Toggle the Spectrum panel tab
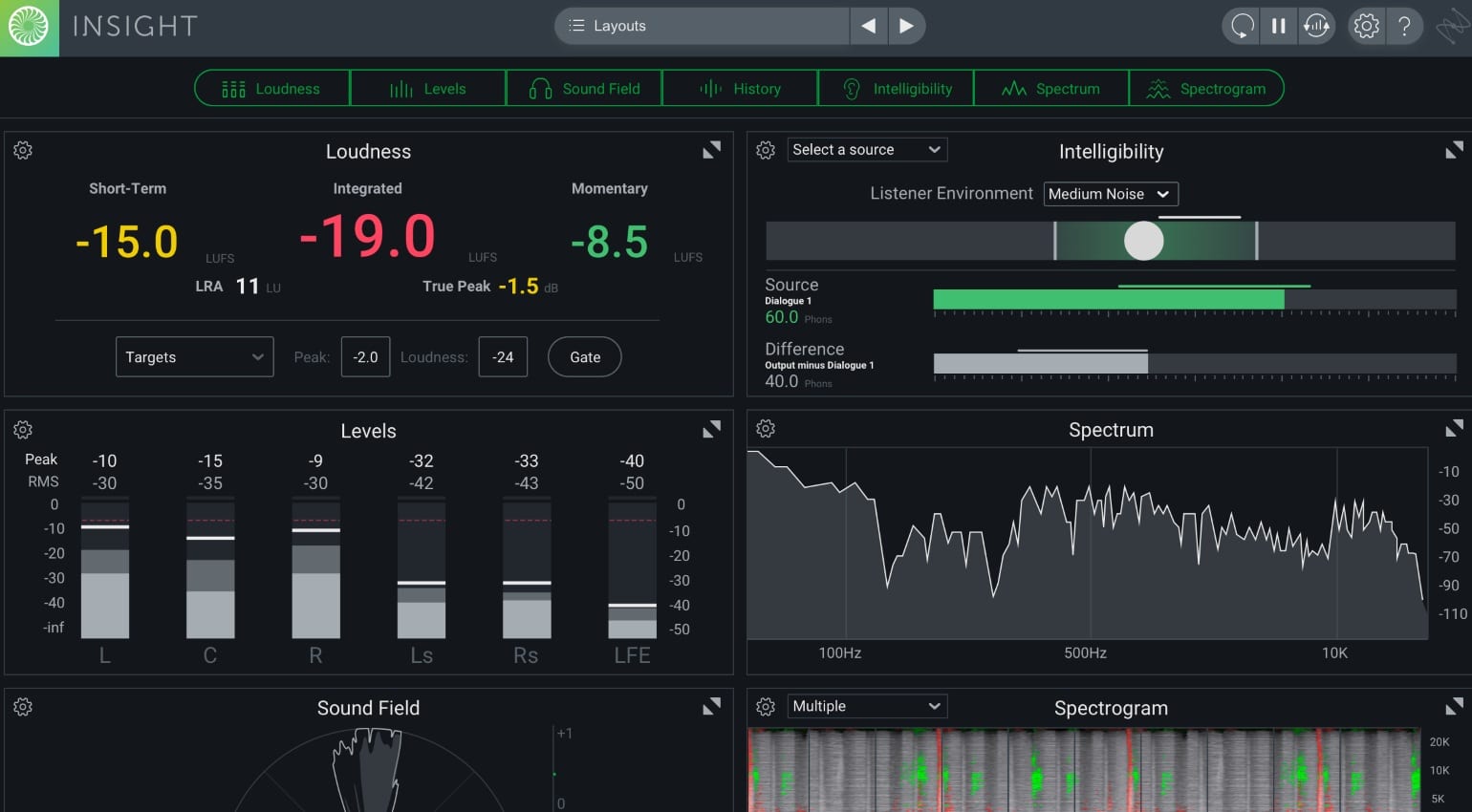Screen dimensions: 1472x812 [x=1051, y=89]
